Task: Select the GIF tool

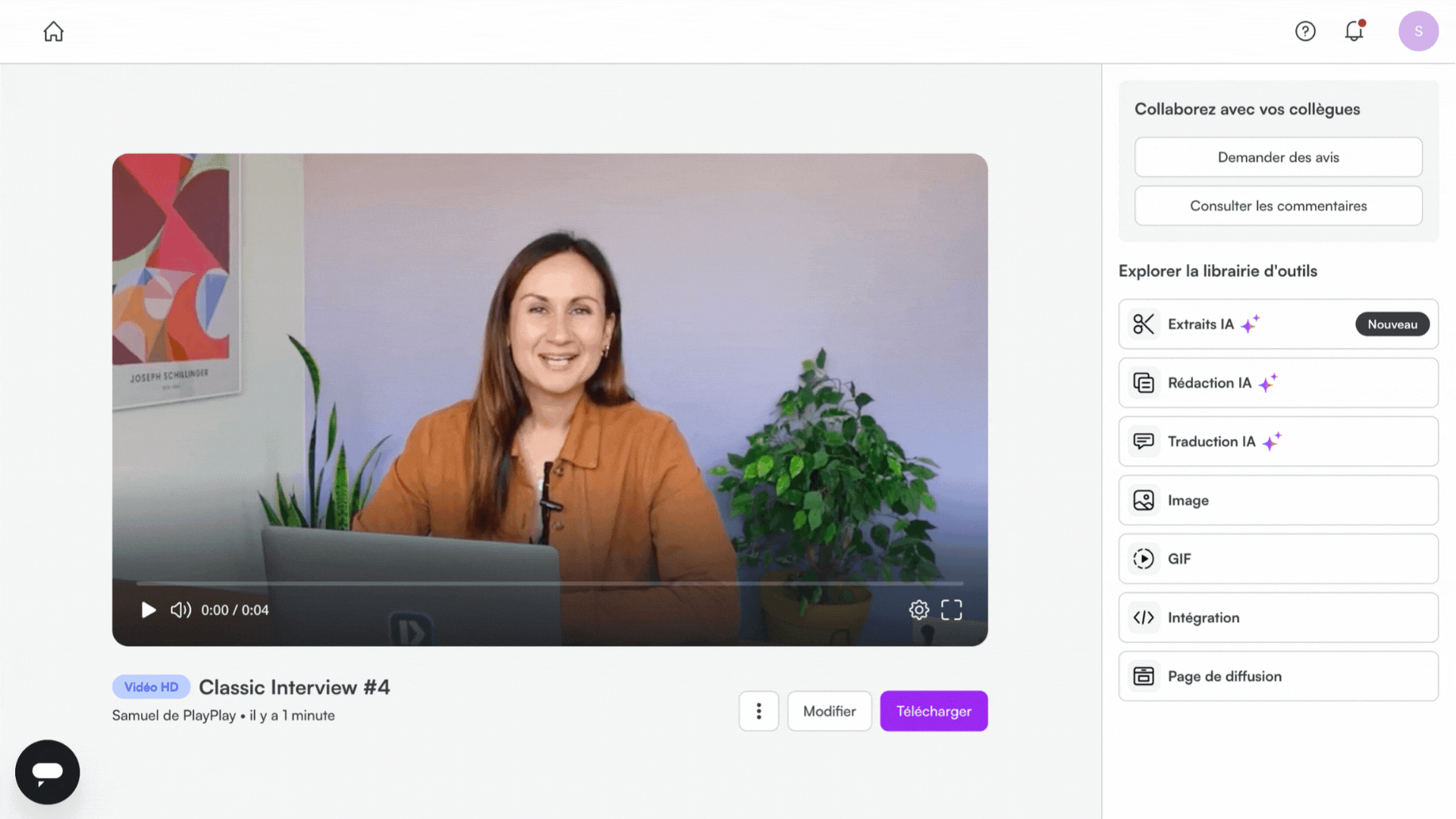Action: click(x=1278, y=559)
